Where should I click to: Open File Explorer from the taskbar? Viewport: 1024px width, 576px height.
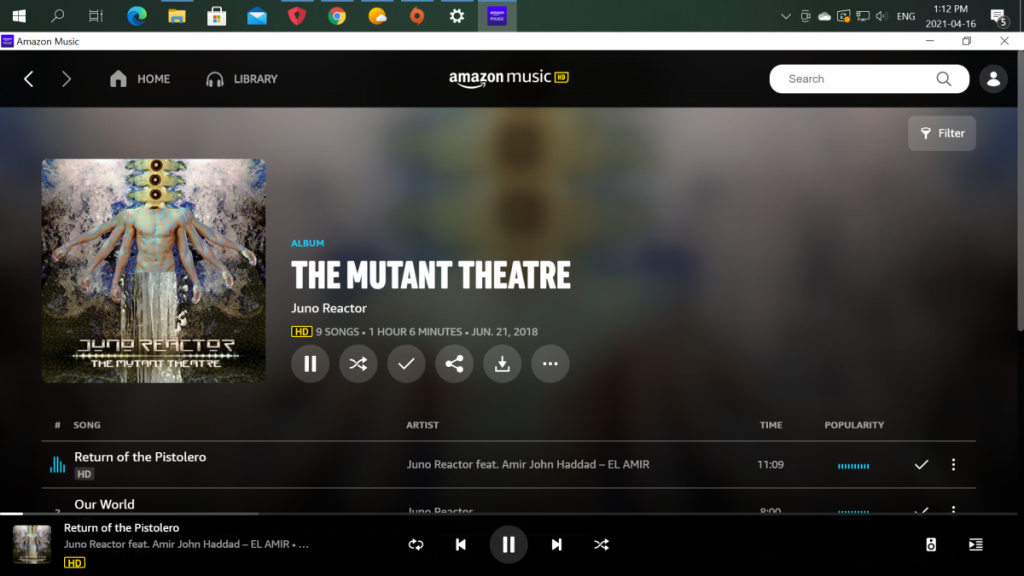tap(177, 16)
